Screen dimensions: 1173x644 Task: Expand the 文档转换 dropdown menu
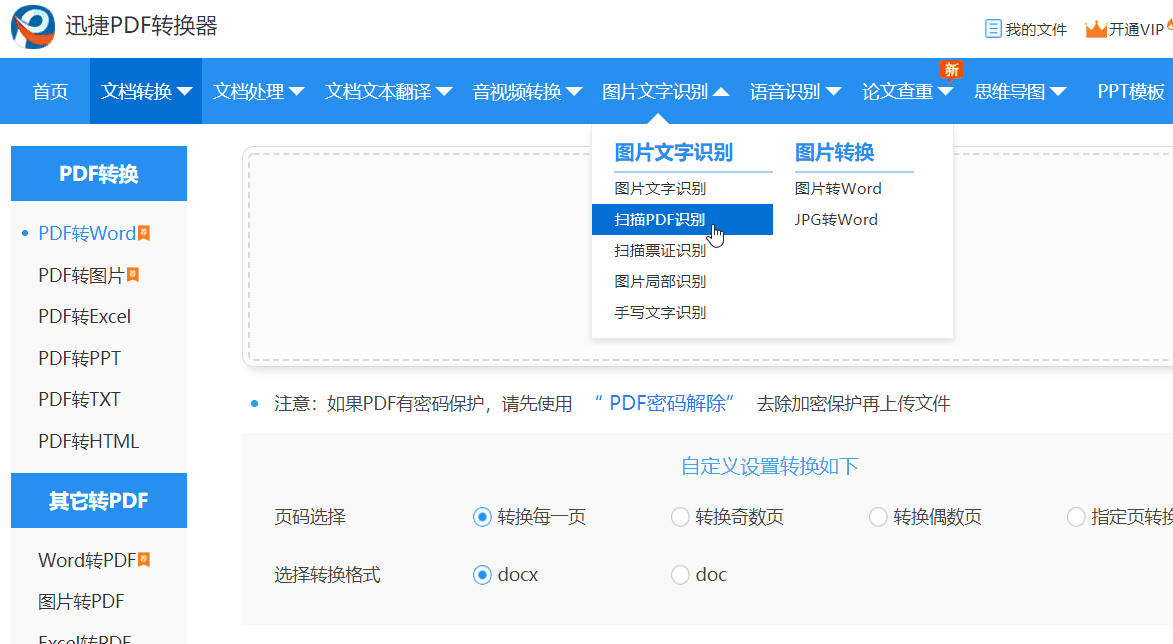145,91
